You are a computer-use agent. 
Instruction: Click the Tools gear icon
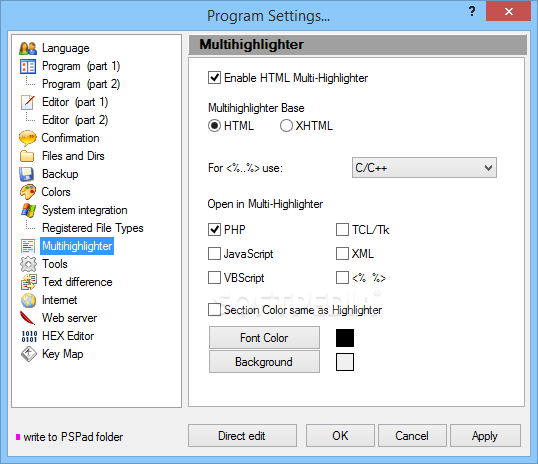point(28,264)
